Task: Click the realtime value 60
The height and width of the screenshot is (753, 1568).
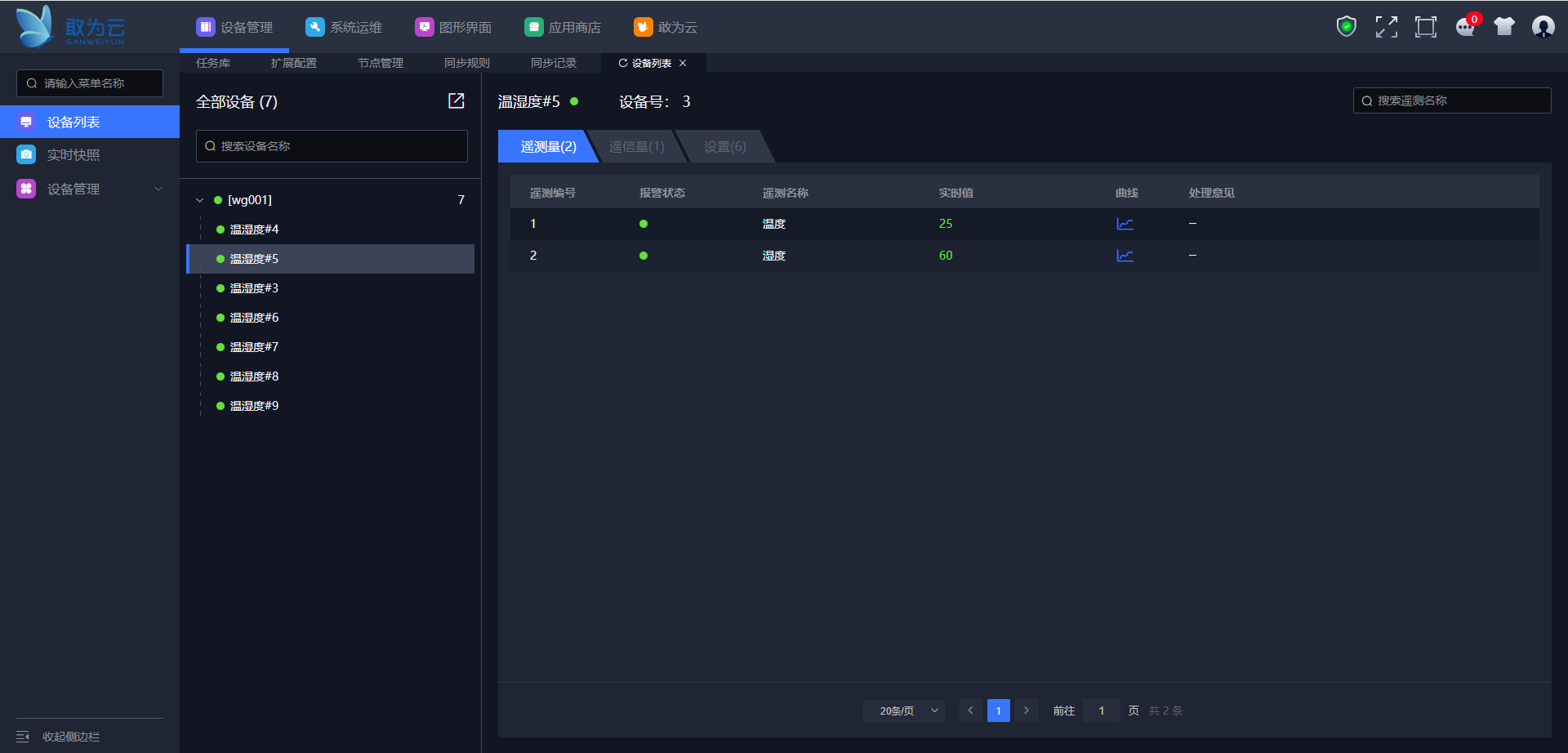Action: tap(946, 256)
